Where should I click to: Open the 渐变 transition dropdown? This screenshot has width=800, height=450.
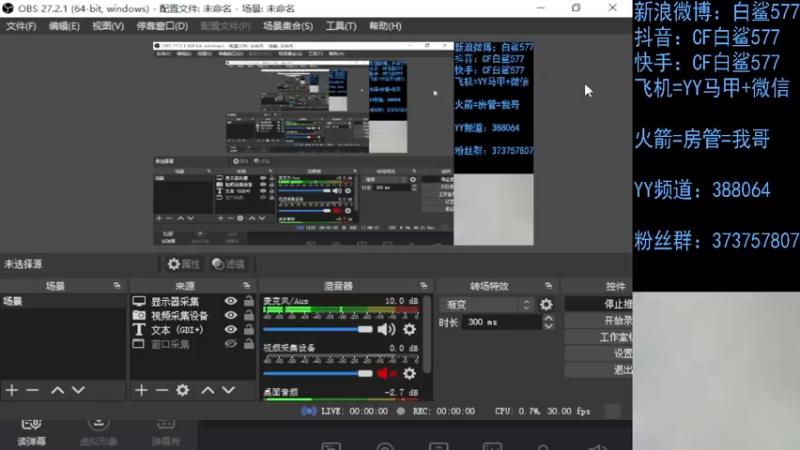(x=488, y=305)
